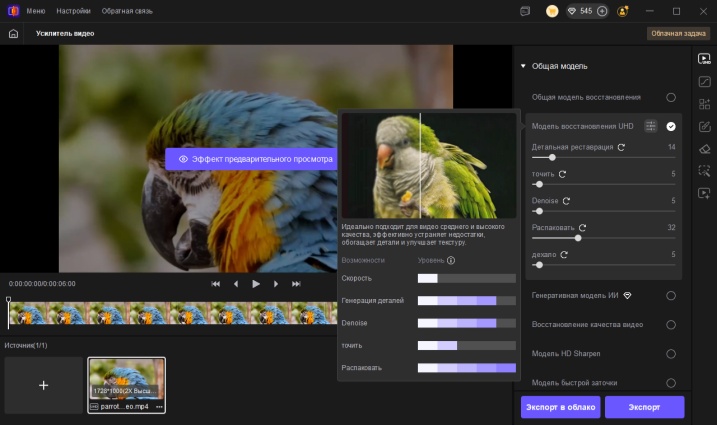This screenshot has height=425, width=717.
Task: Select Общая модель восстановления radio button
Action: tap(671, 97)
